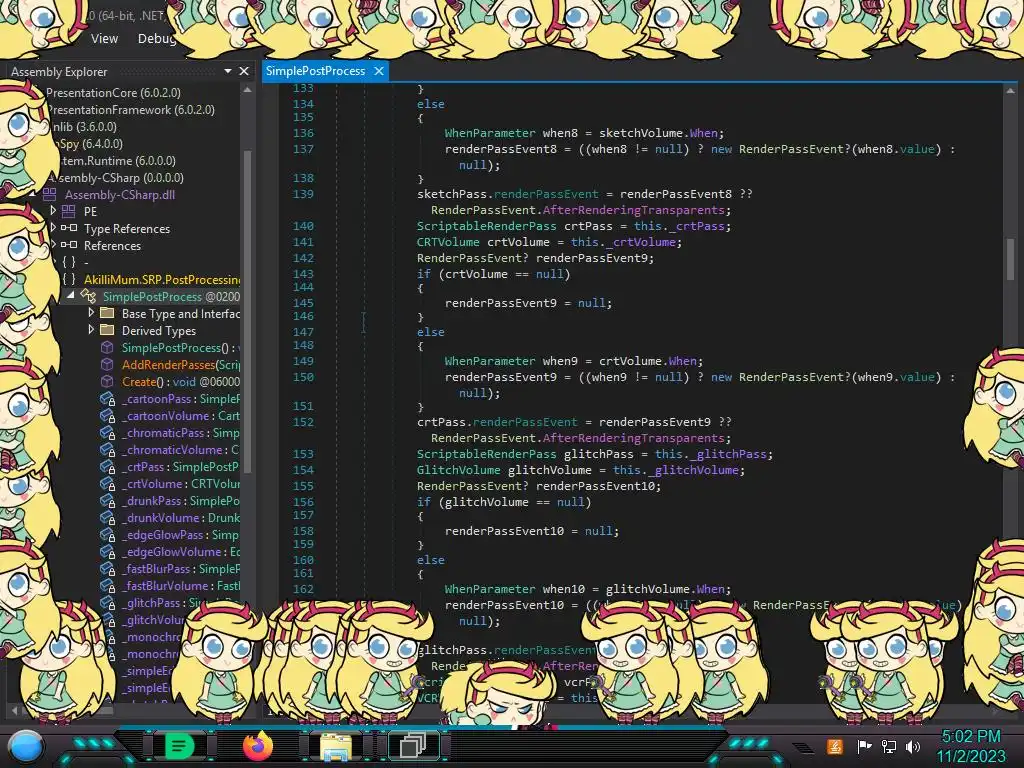Click the _fastBlurVolume field icon
Viewport: 1024px width, 768px height.
pos(108,585)
